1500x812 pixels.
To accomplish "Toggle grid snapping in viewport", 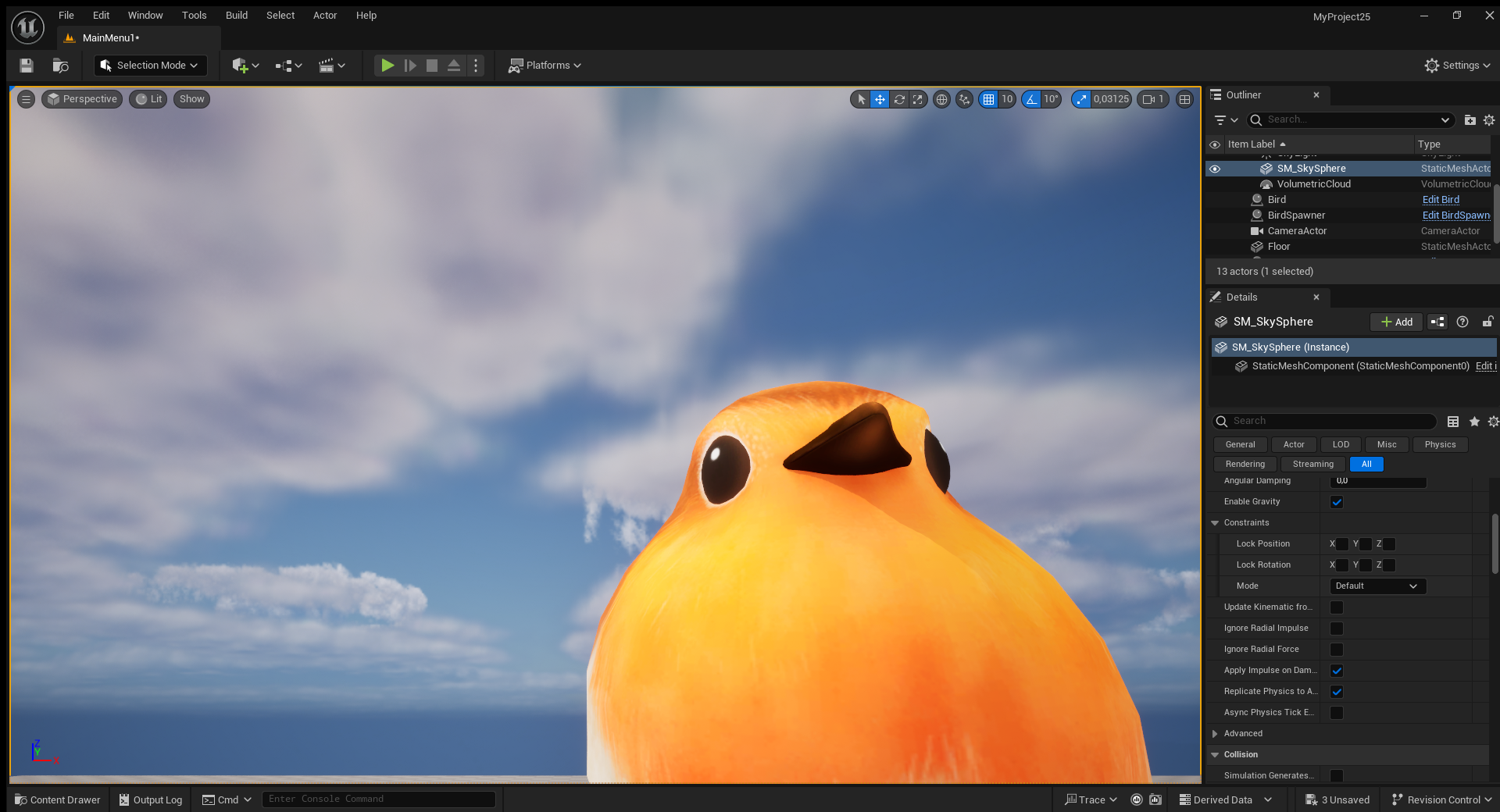I will (x=989, y=99).
